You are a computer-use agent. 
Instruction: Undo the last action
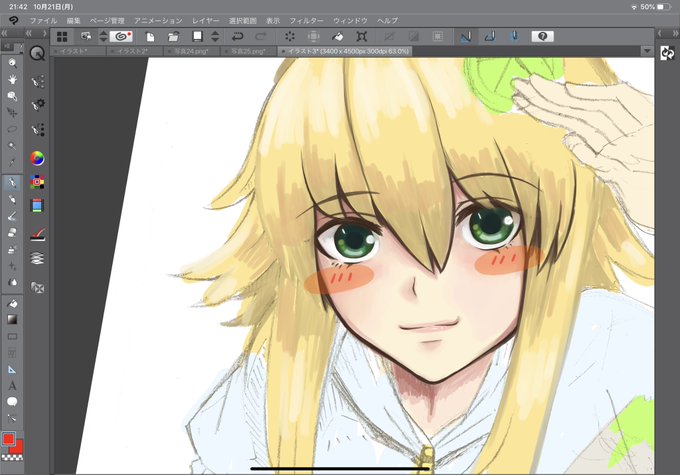coord(237,36)
